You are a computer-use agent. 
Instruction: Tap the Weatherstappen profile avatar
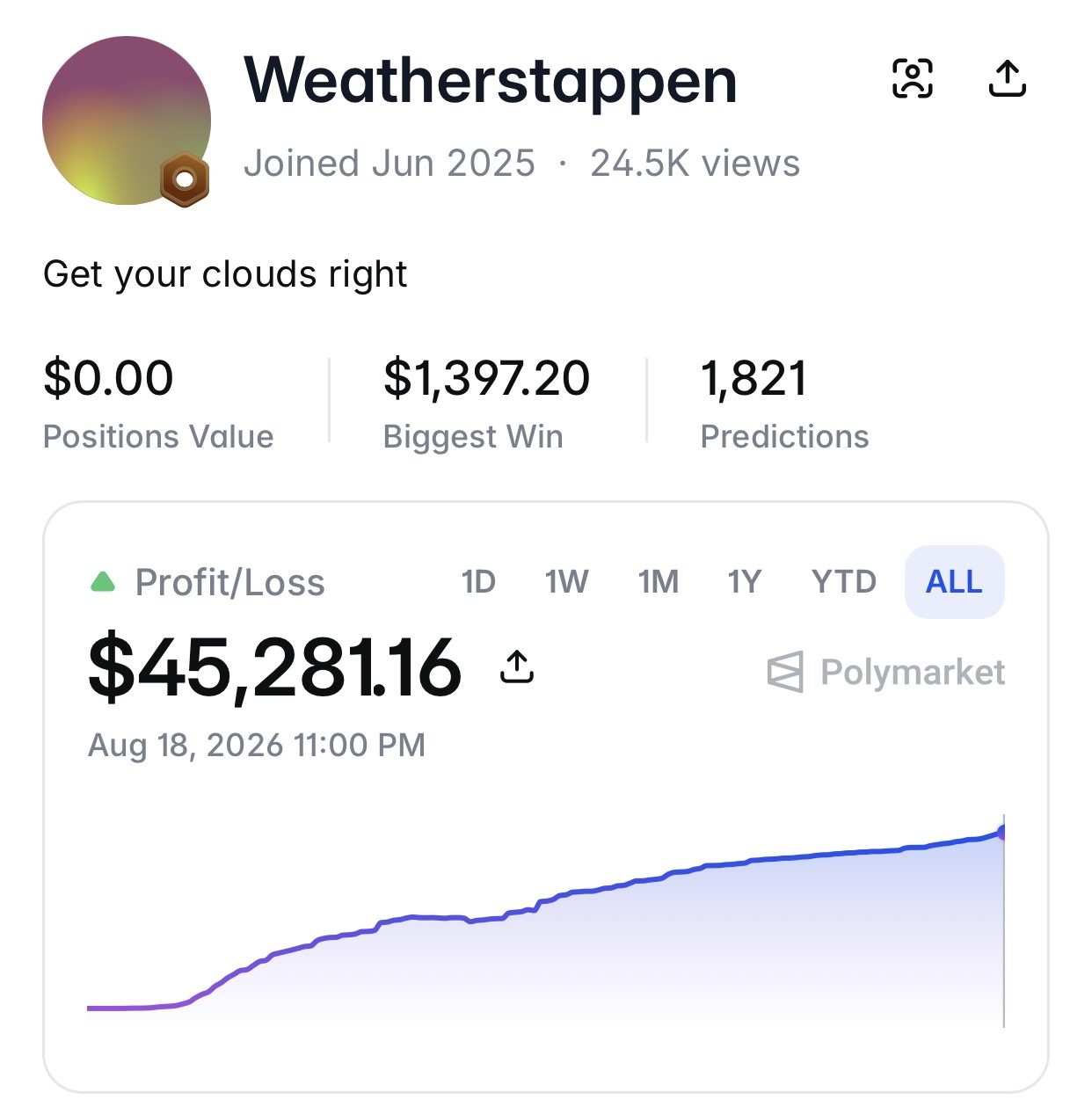coord(127,120)
